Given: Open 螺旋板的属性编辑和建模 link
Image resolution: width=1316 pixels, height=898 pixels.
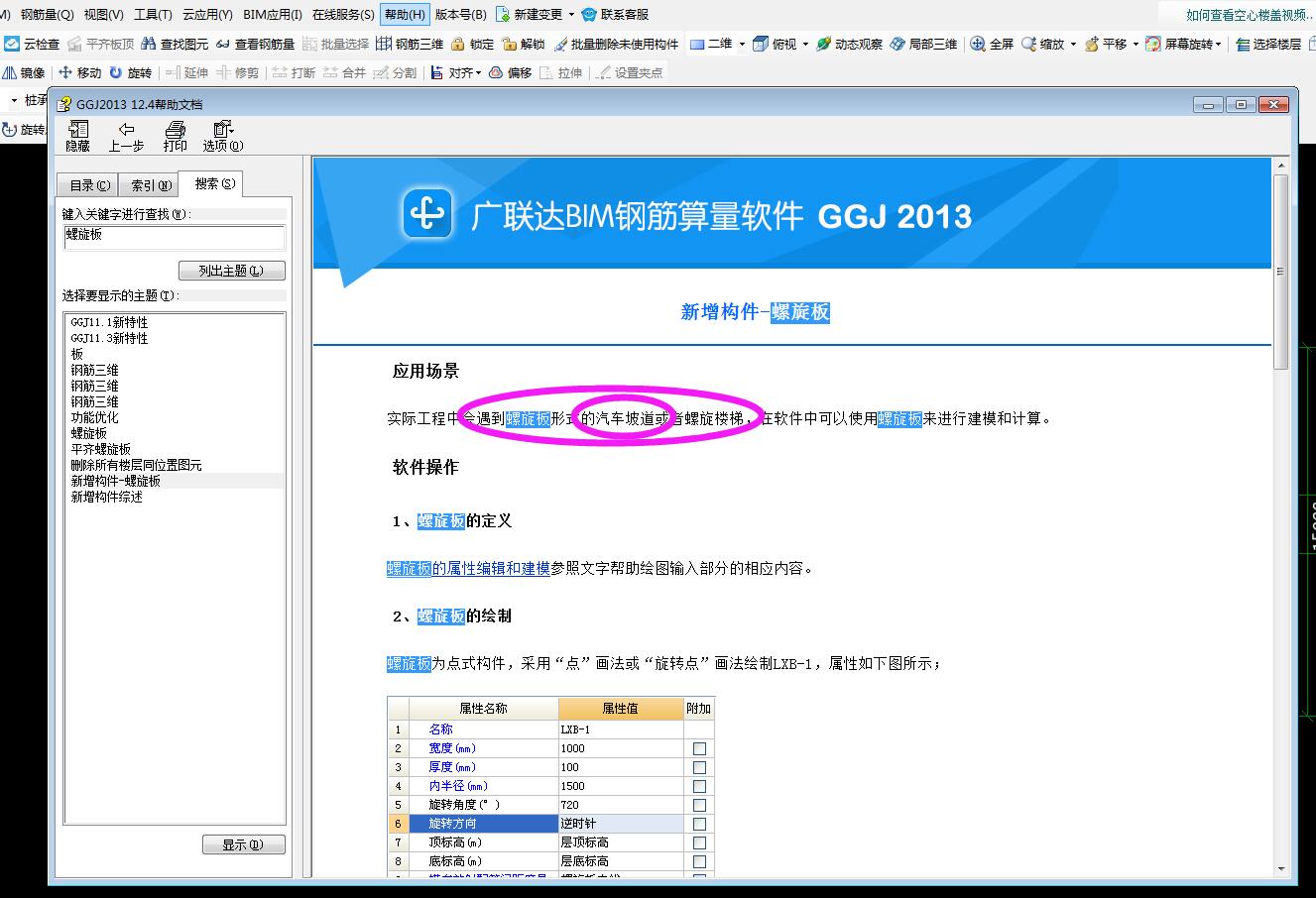Looking at the screenshot, I should click(x=468, y=569).
